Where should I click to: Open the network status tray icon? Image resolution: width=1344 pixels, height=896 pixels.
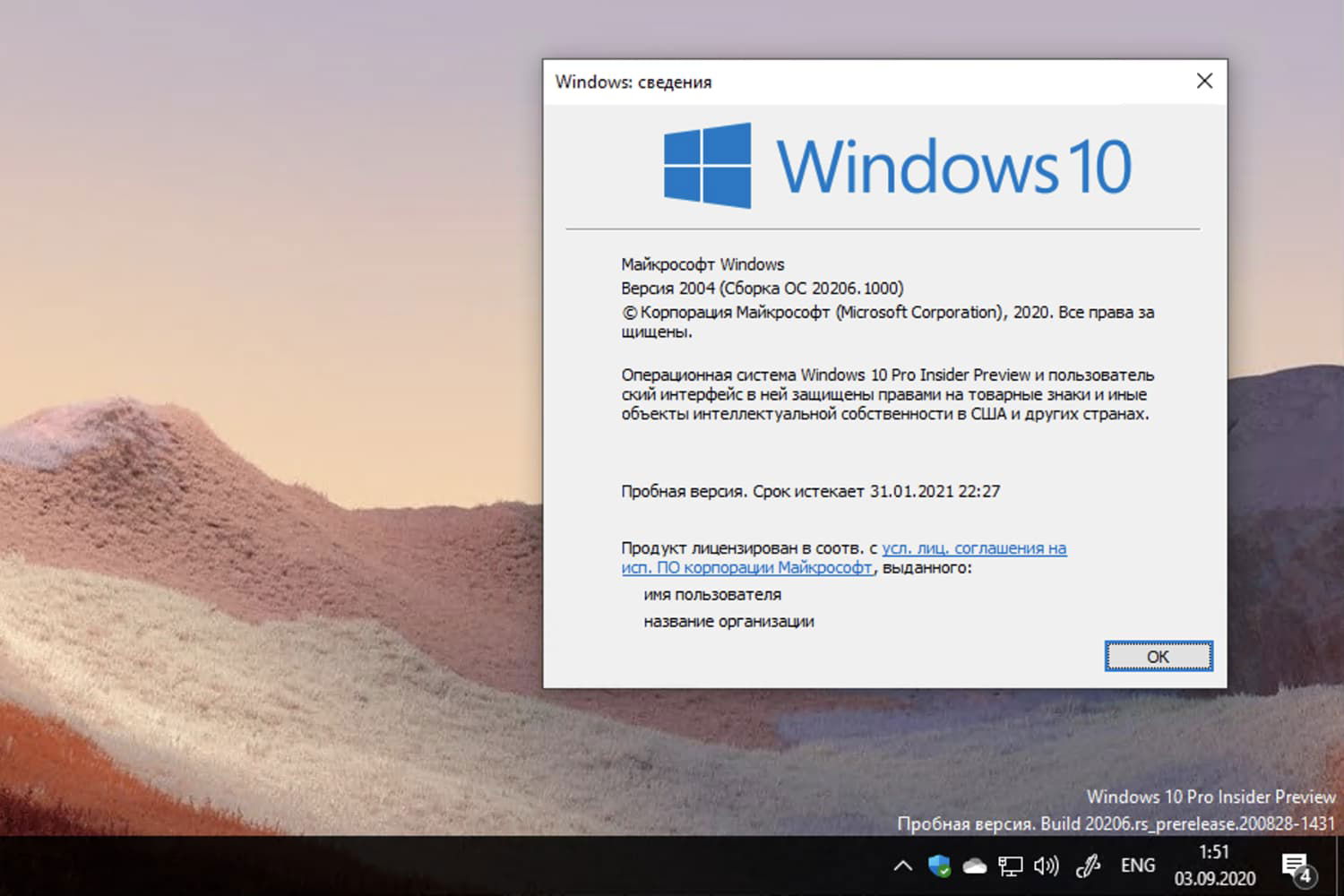click(1010, 865)
